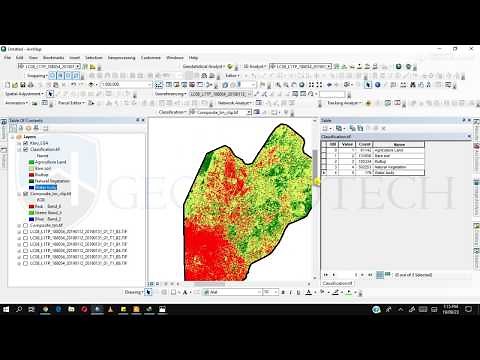The image size is (480, 360).
Task: Click the New map document icon
Action: pos(8,85)
